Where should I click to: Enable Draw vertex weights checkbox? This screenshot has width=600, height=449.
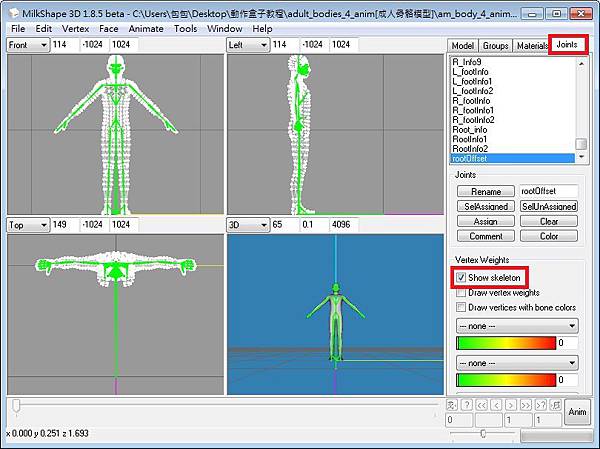click(x=461, y=292)
